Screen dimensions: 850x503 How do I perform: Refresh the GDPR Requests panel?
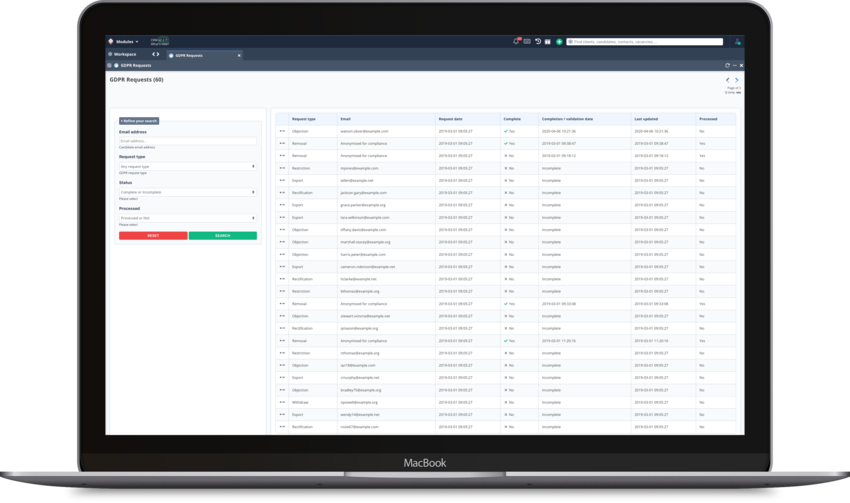pos(727,65)
